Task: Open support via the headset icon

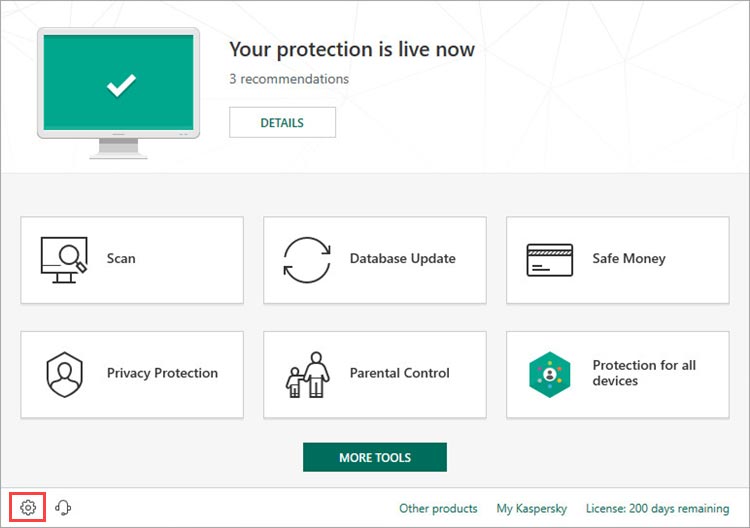Action: click(x=63, y=507)
